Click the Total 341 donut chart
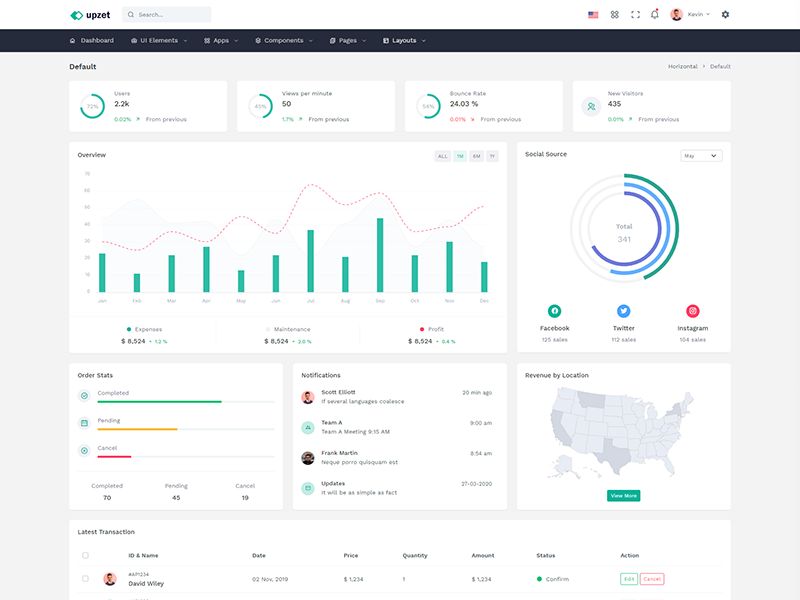 [624, 227]
